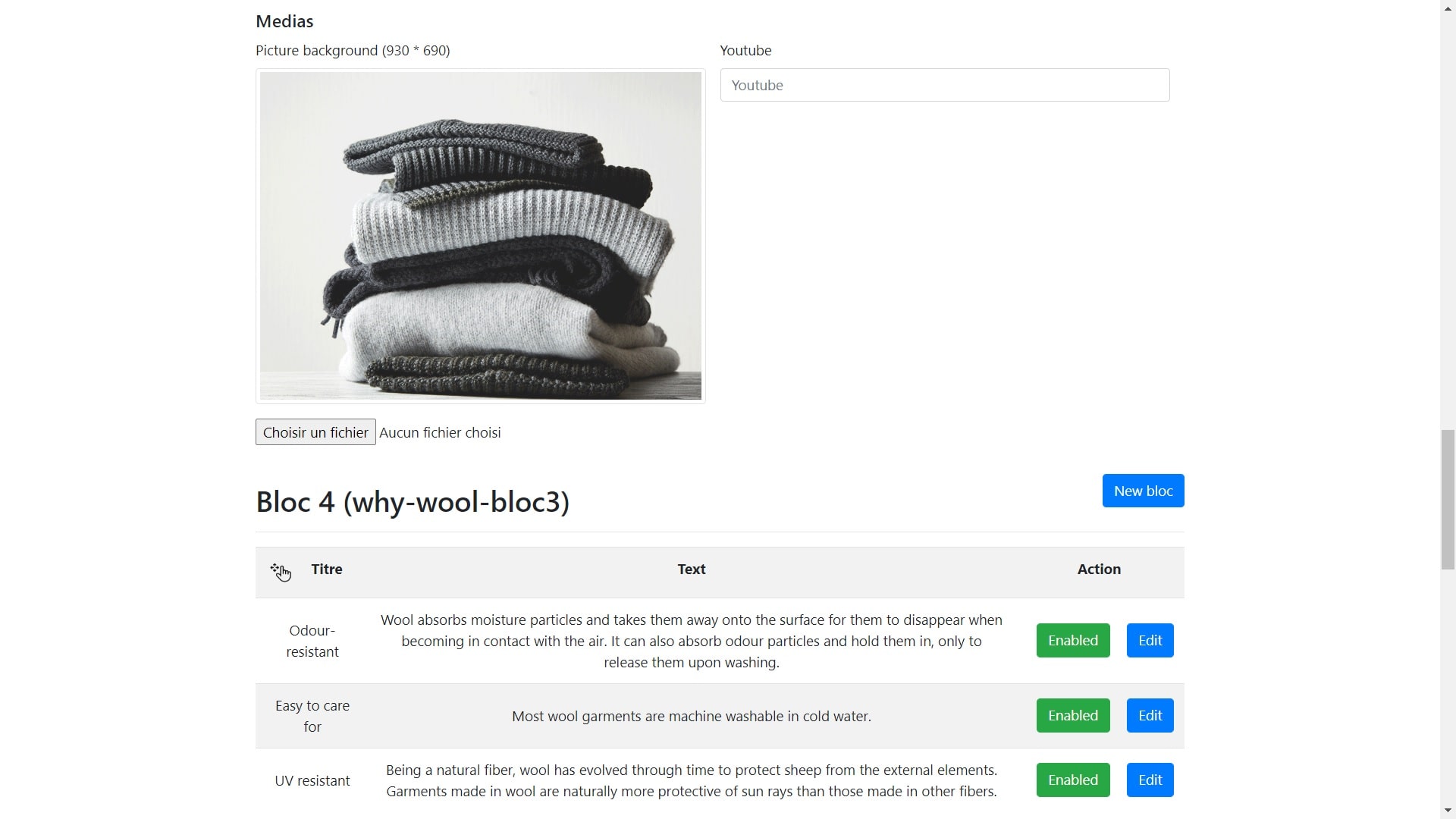Click the New bloc button
This screenshot has width=1456, height=819.
click(x=1143, y=491)
